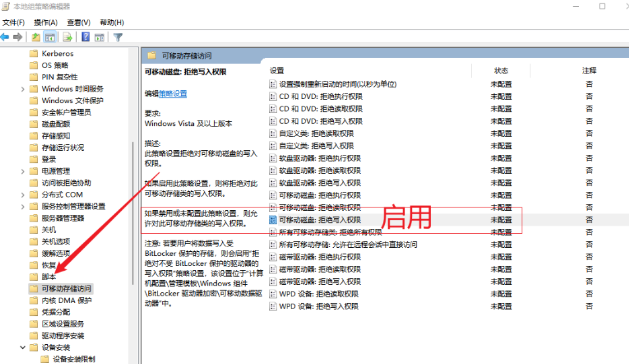Click the policy icon beside '设置强制重新启动的时间(以秒为单位)'
This screenshot has width=629, height=364.
point(273,84)
